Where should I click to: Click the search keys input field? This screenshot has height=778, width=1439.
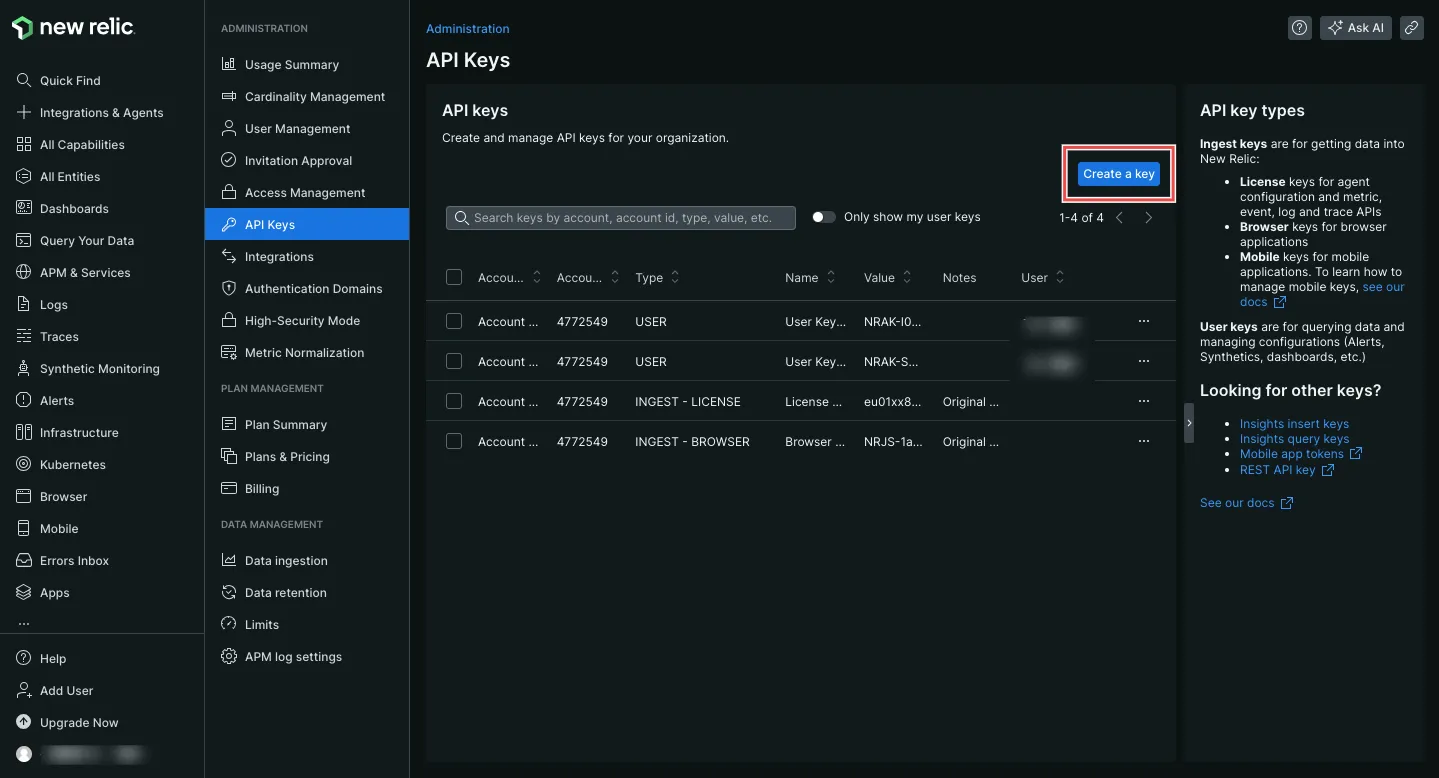(x=621, y=218)
